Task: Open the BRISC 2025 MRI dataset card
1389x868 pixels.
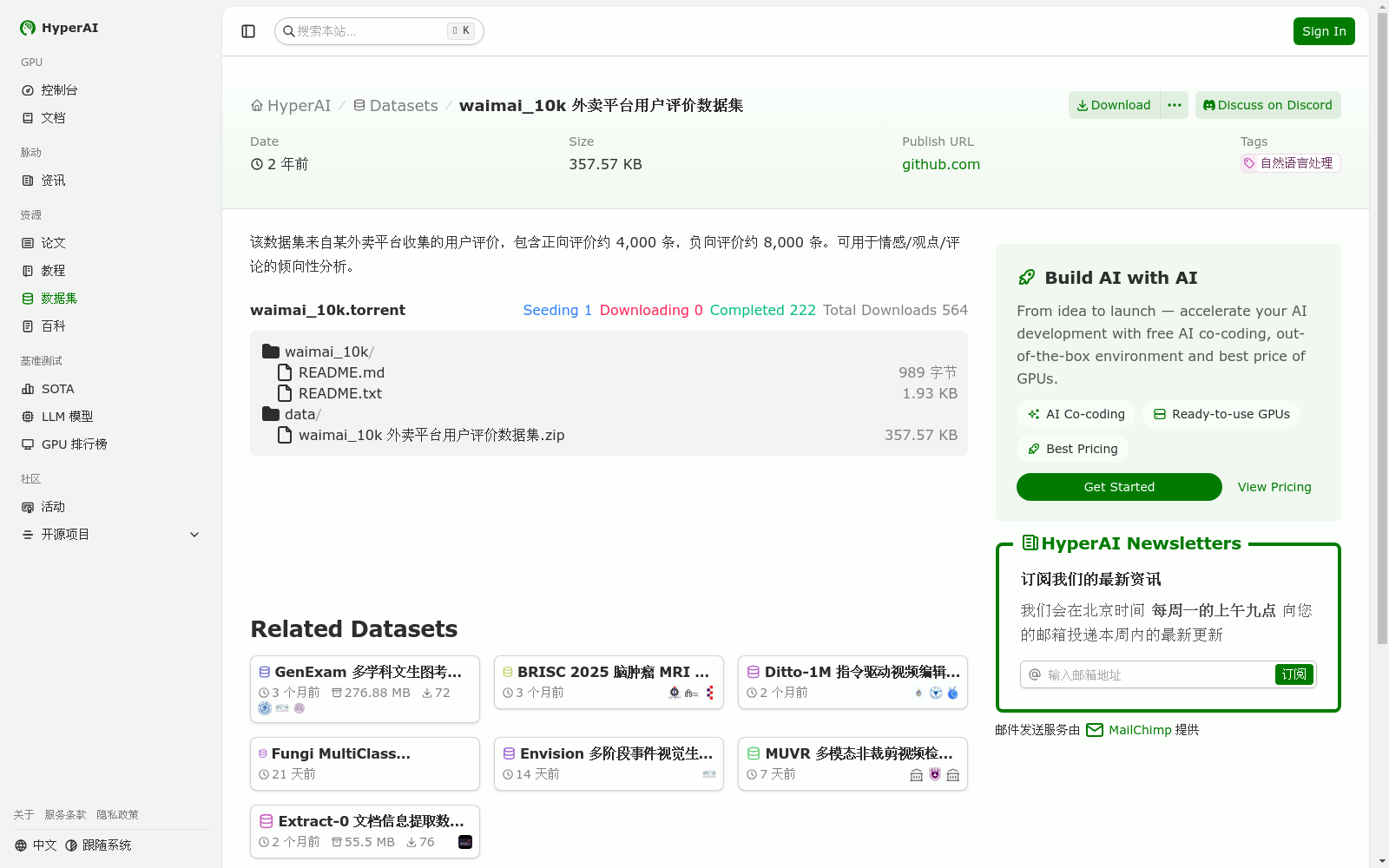Action: 609,682
